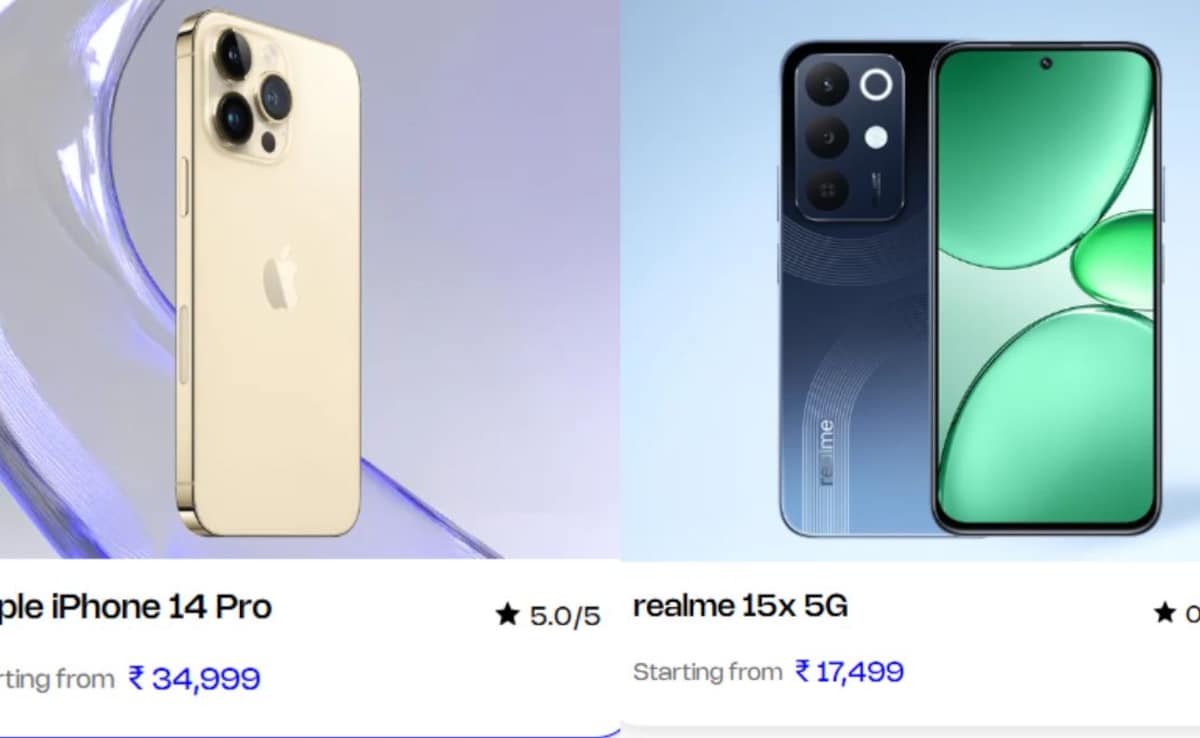Click the 5.0/5 rating text
The width and height of the screenshot is (1200, 738).
565,616
